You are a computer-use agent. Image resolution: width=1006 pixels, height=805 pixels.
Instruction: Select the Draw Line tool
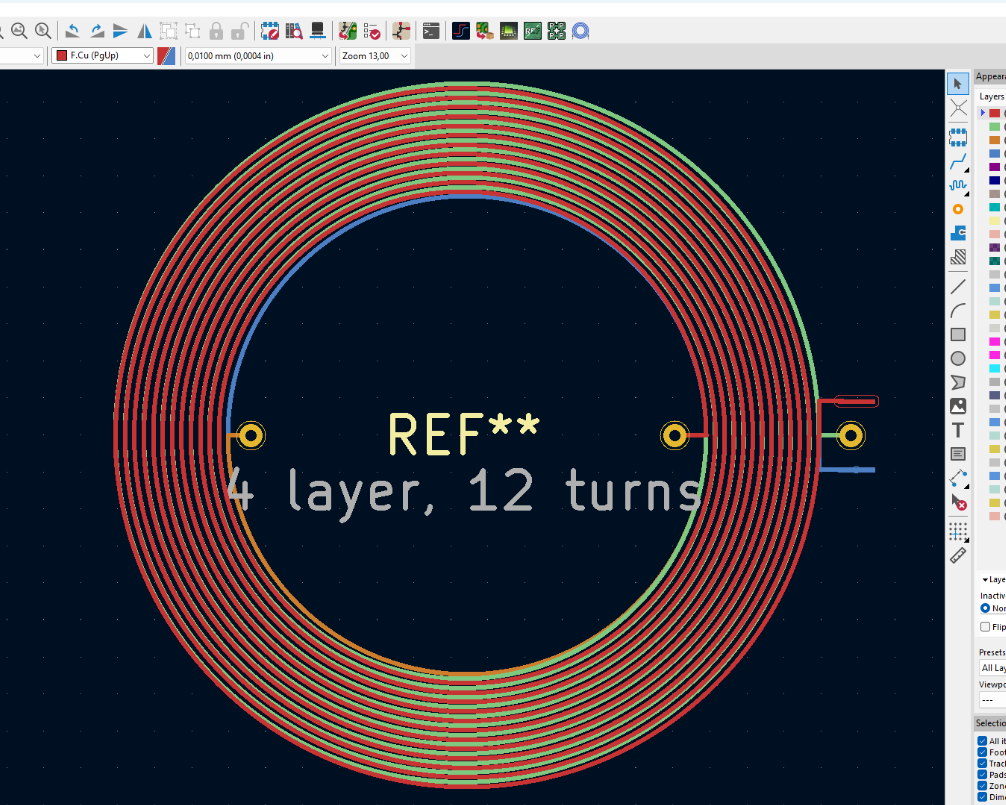[x=958, y=287]
